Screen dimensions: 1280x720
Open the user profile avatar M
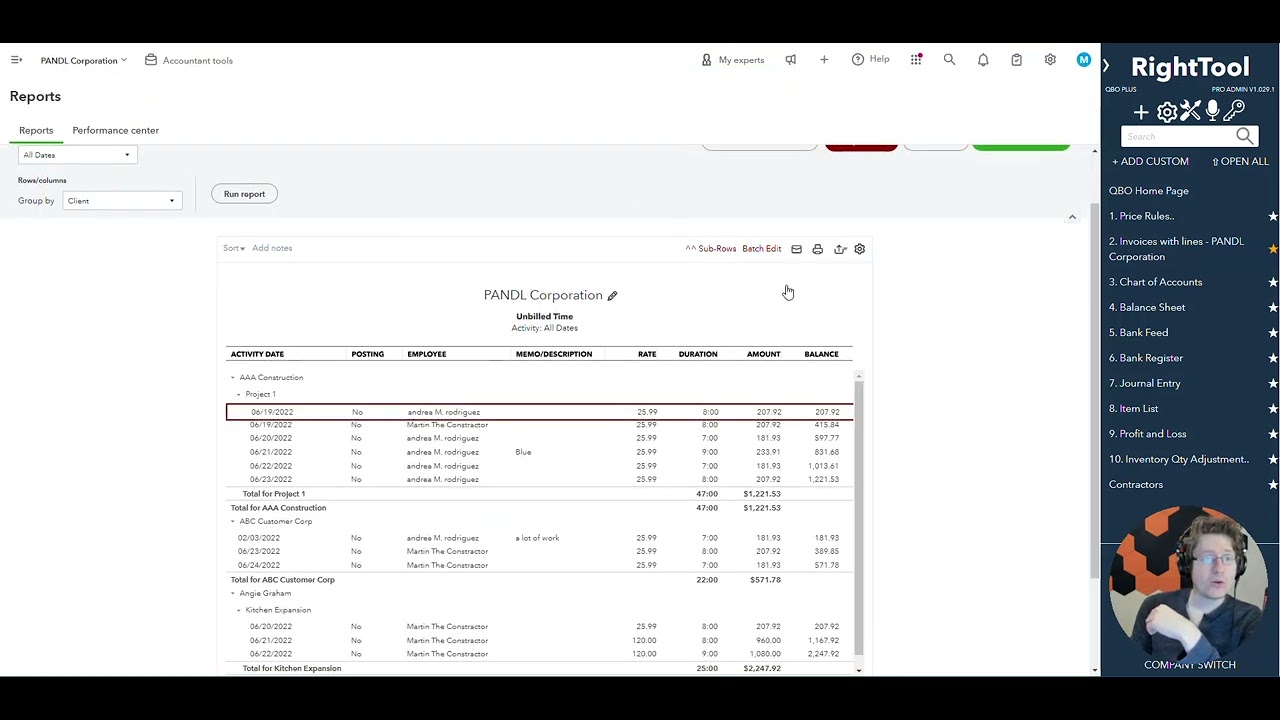pyautogui.click(x=1083, y=60)
